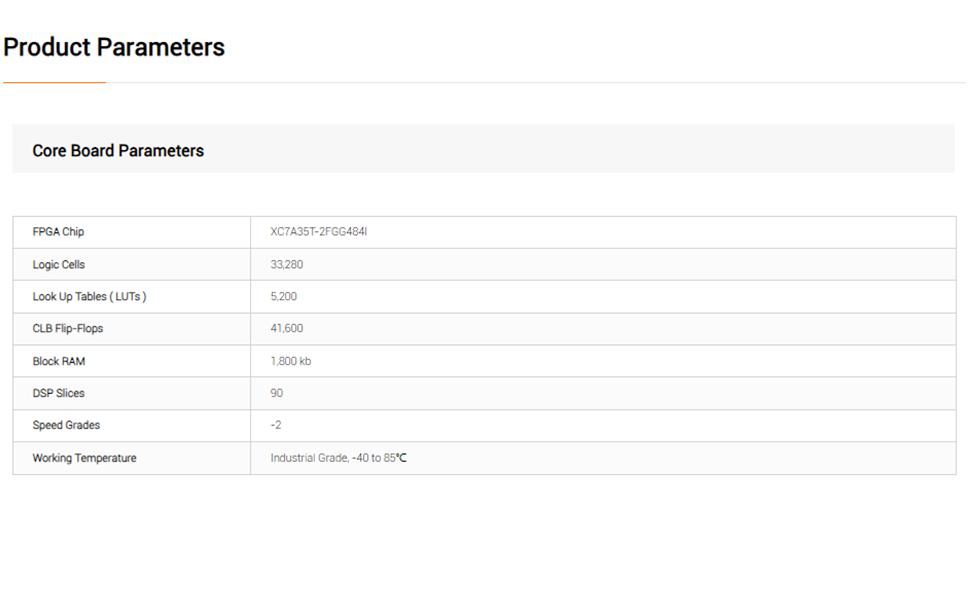Click the Product Parameters heading

114,47
